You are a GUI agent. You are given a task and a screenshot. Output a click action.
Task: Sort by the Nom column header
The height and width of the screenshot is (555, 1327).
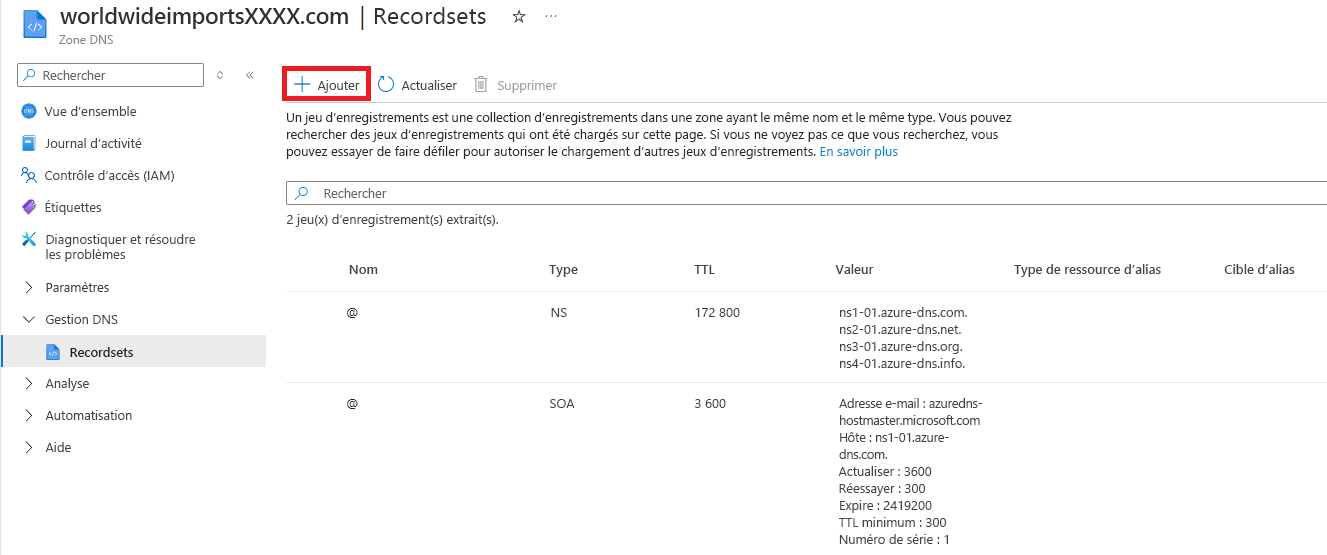(363, 270)
